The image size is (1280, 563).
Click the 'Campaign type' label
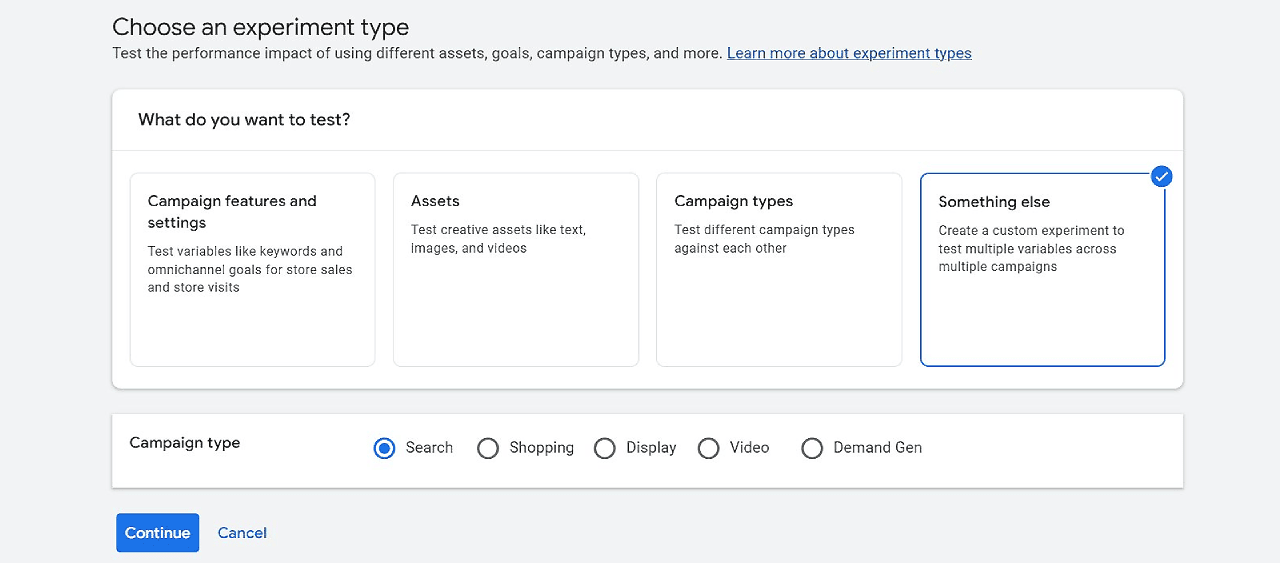coord(185,443)
